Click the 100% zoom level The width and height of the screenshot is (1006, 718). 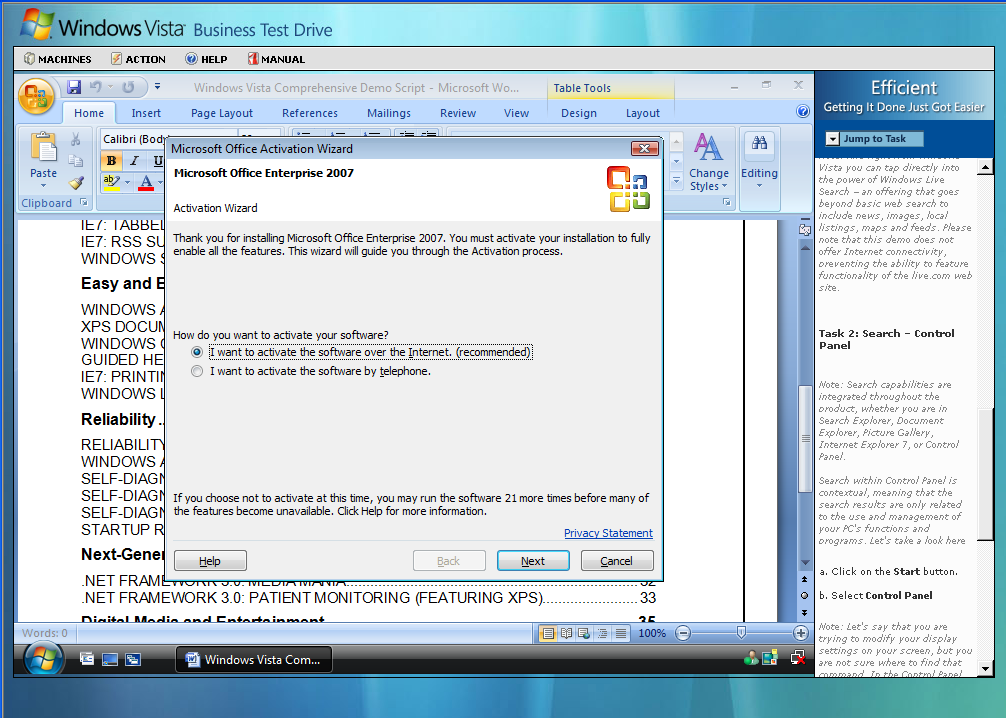click(x=652, y=633)
